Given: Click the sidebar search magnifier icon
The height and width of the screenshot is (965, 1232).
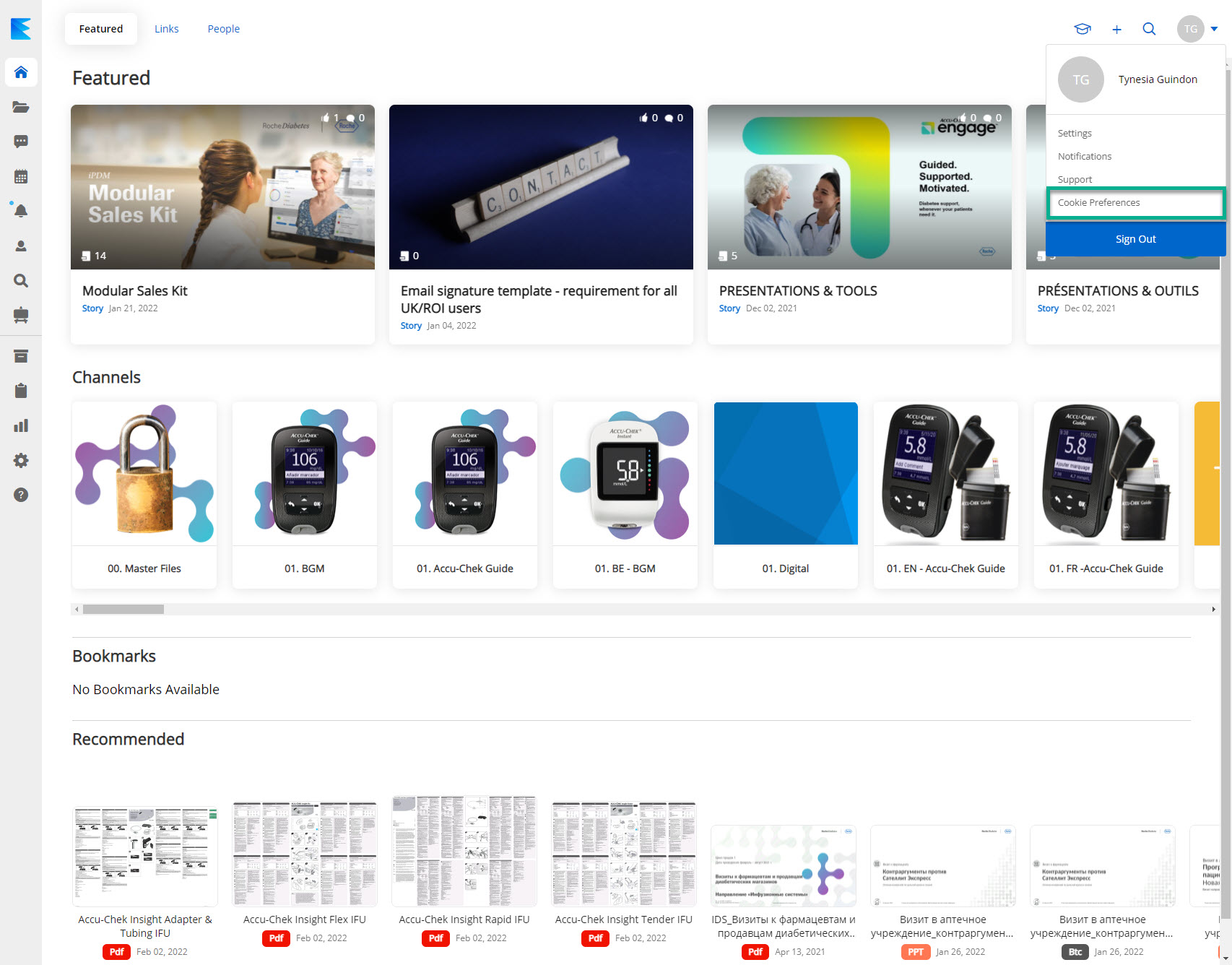Looking at the screenshot, I should pos(21,280).
